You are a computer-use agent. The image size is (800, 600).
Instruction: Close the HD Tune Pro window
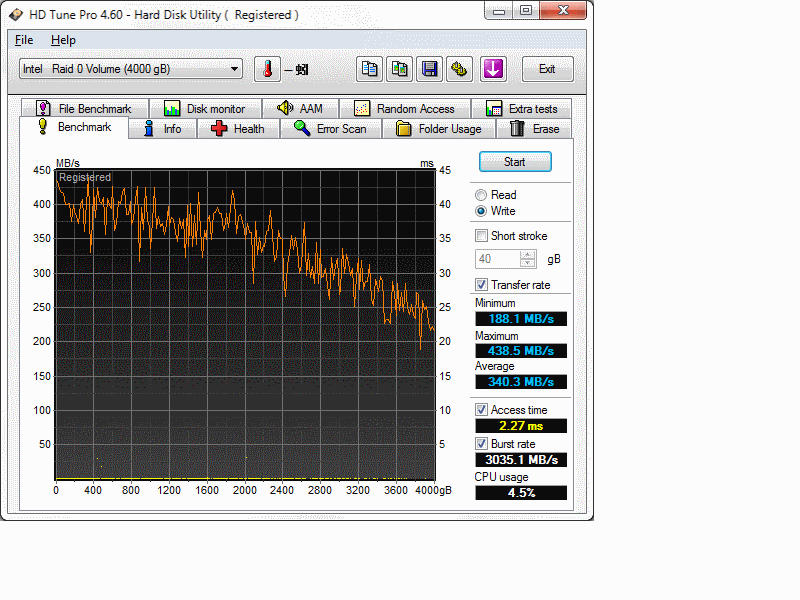(563, 11)
